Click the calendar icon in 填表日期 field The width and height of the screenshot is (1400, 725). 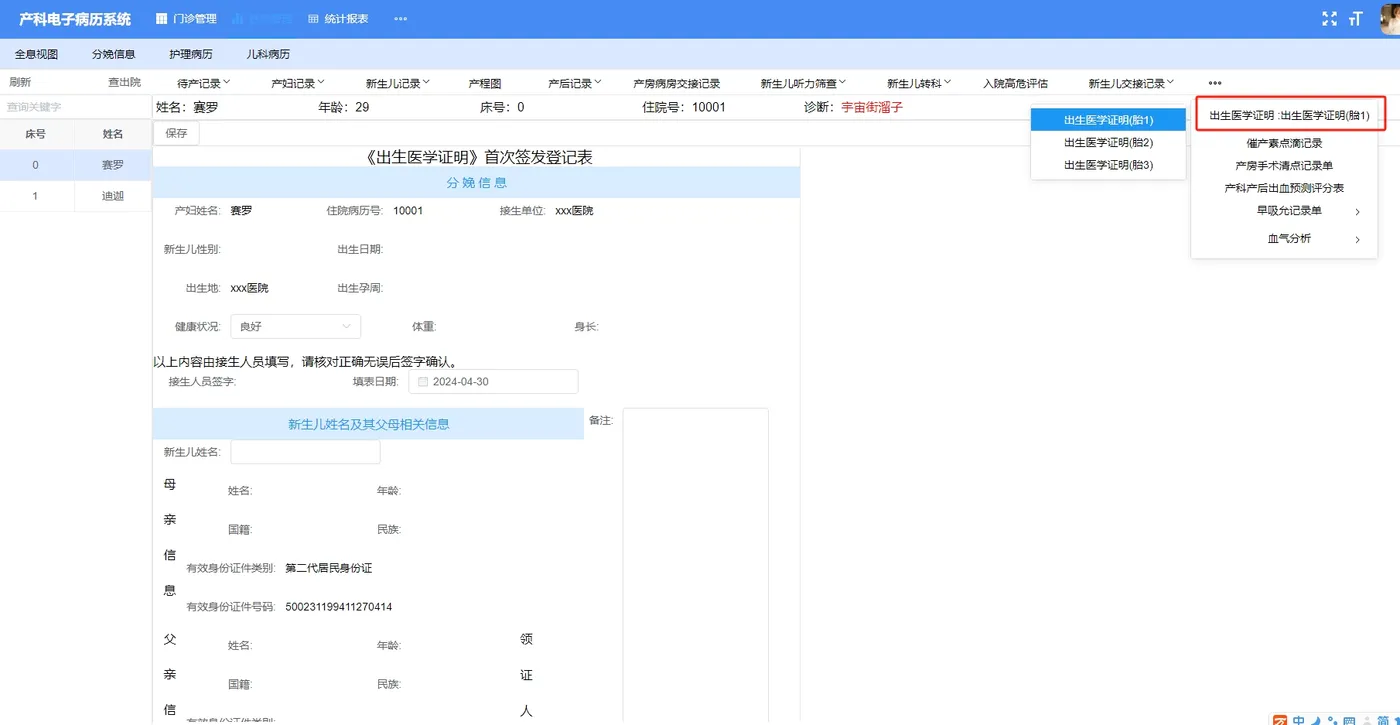click(x=422, y=381)
